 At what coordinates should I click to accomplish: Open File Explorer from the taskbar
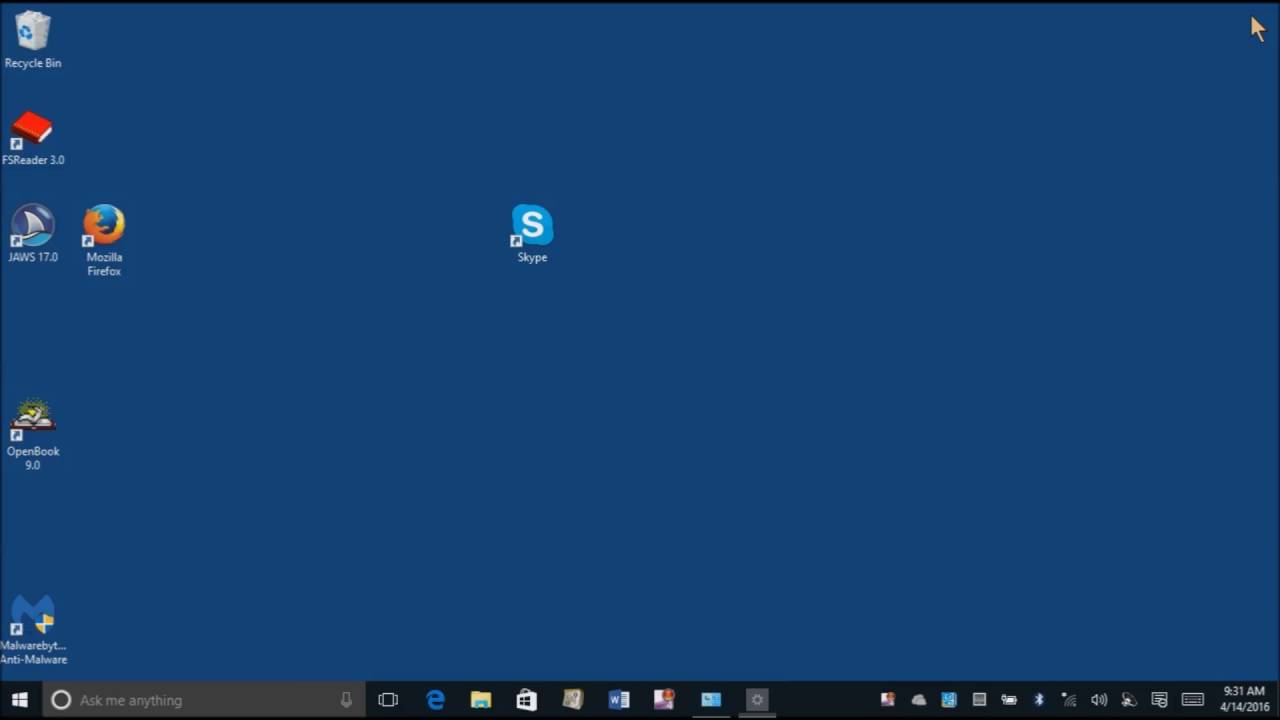tap(481, 700)
